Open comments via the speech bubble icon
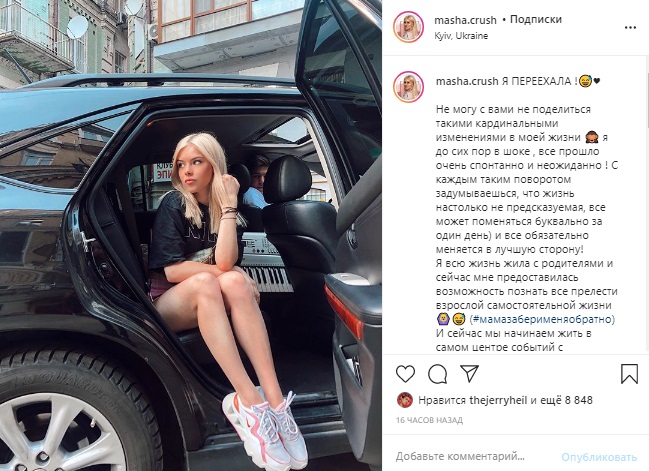 tap(437, 374)
